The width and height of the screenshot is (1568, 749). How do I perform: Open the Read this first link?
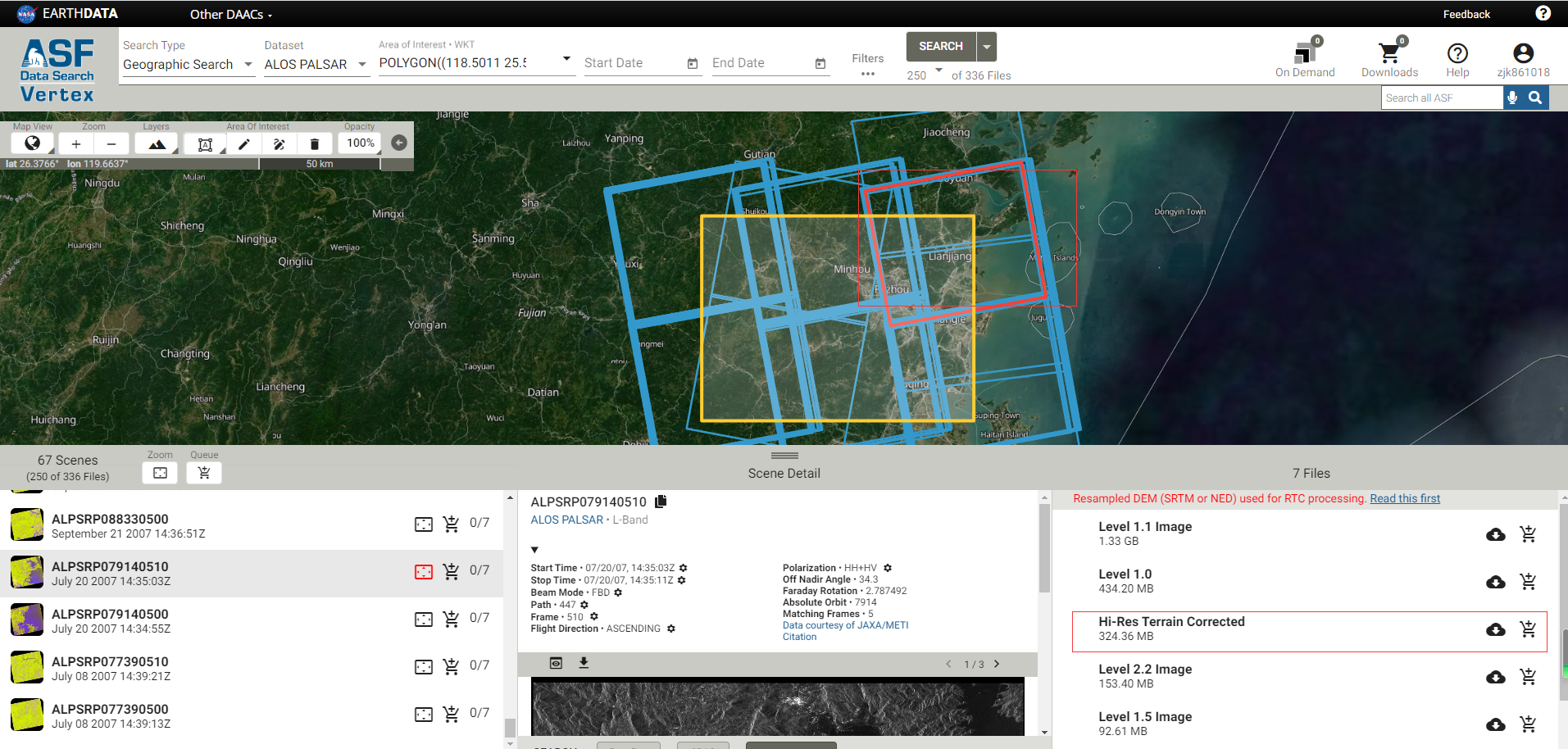pyautogui.click(x=1404, y=498)
